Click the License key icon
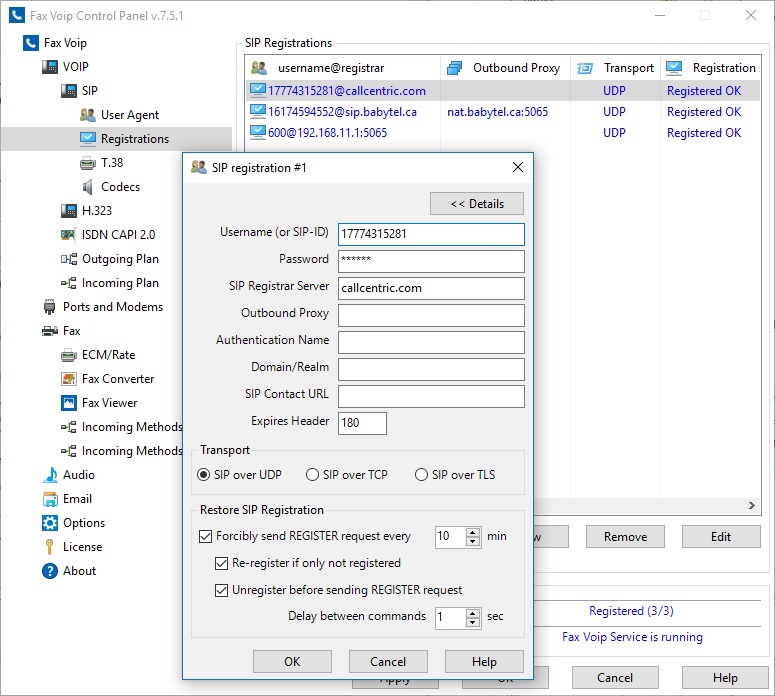This screenshot has width=775, height=696. point(49,547)
